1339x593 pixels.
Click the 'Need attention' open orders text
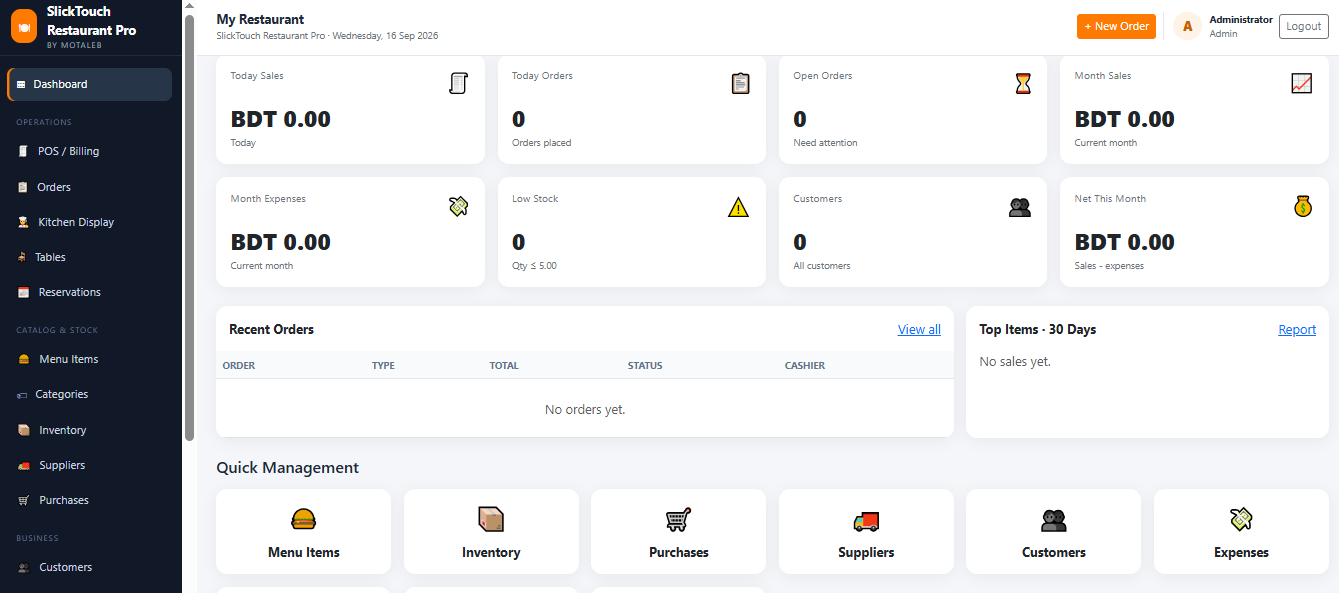pyautogui.click(x=825, y=143)
